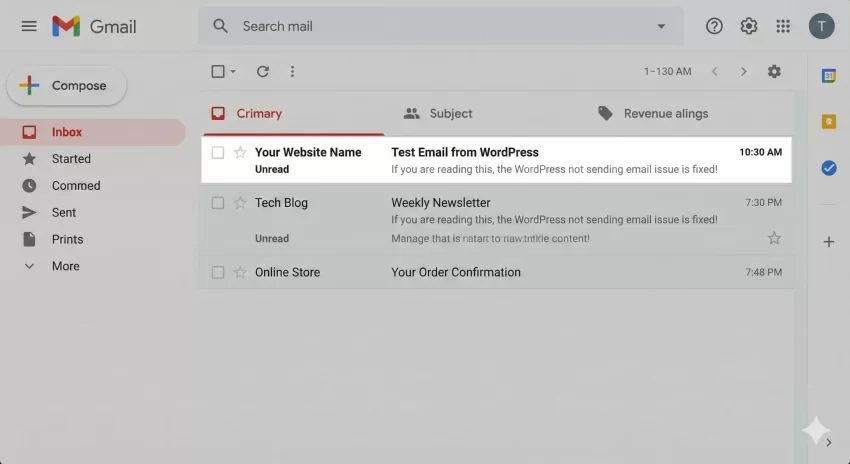Select the Your Website Name email checkbox

[218, 152]
